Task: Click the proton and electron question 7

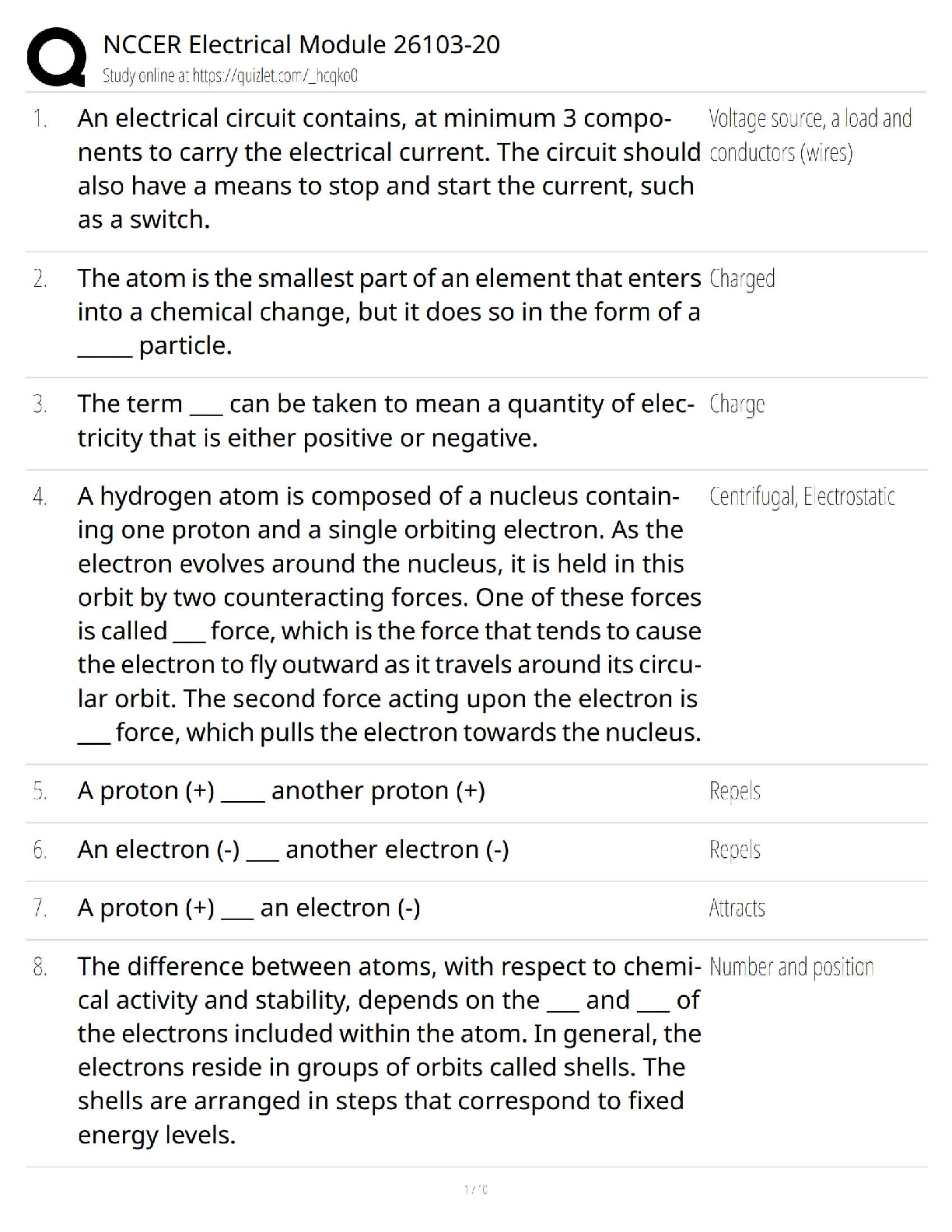Action: coord(249,908)
